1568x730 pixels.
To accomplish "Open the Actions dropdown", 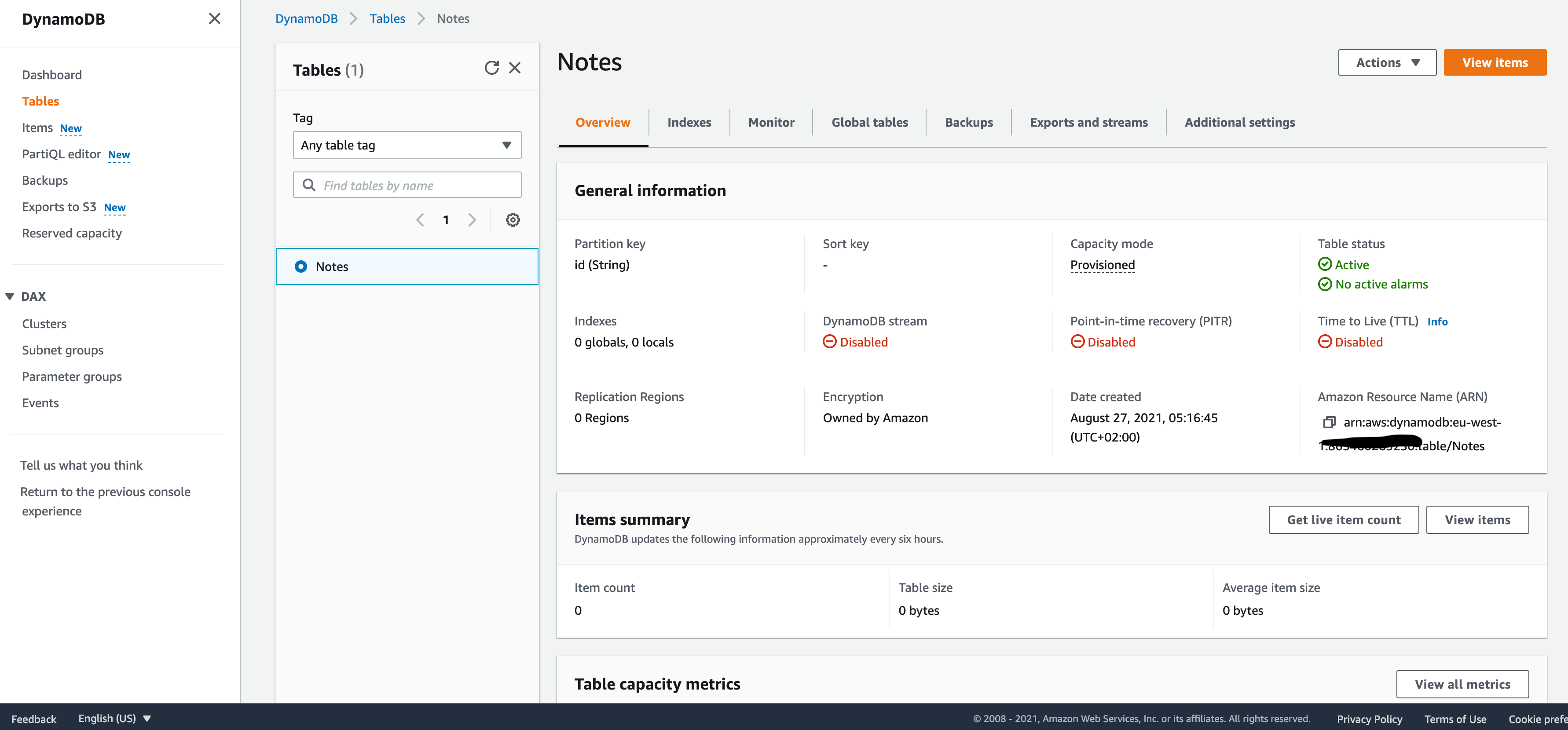I will point(1387,62).
